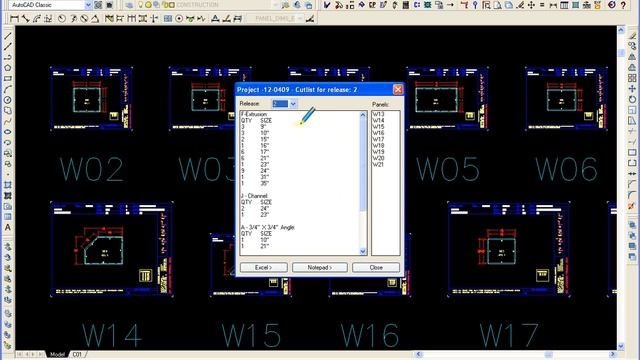
Task: Click the help question mark icon
Action: coord(623,5)
